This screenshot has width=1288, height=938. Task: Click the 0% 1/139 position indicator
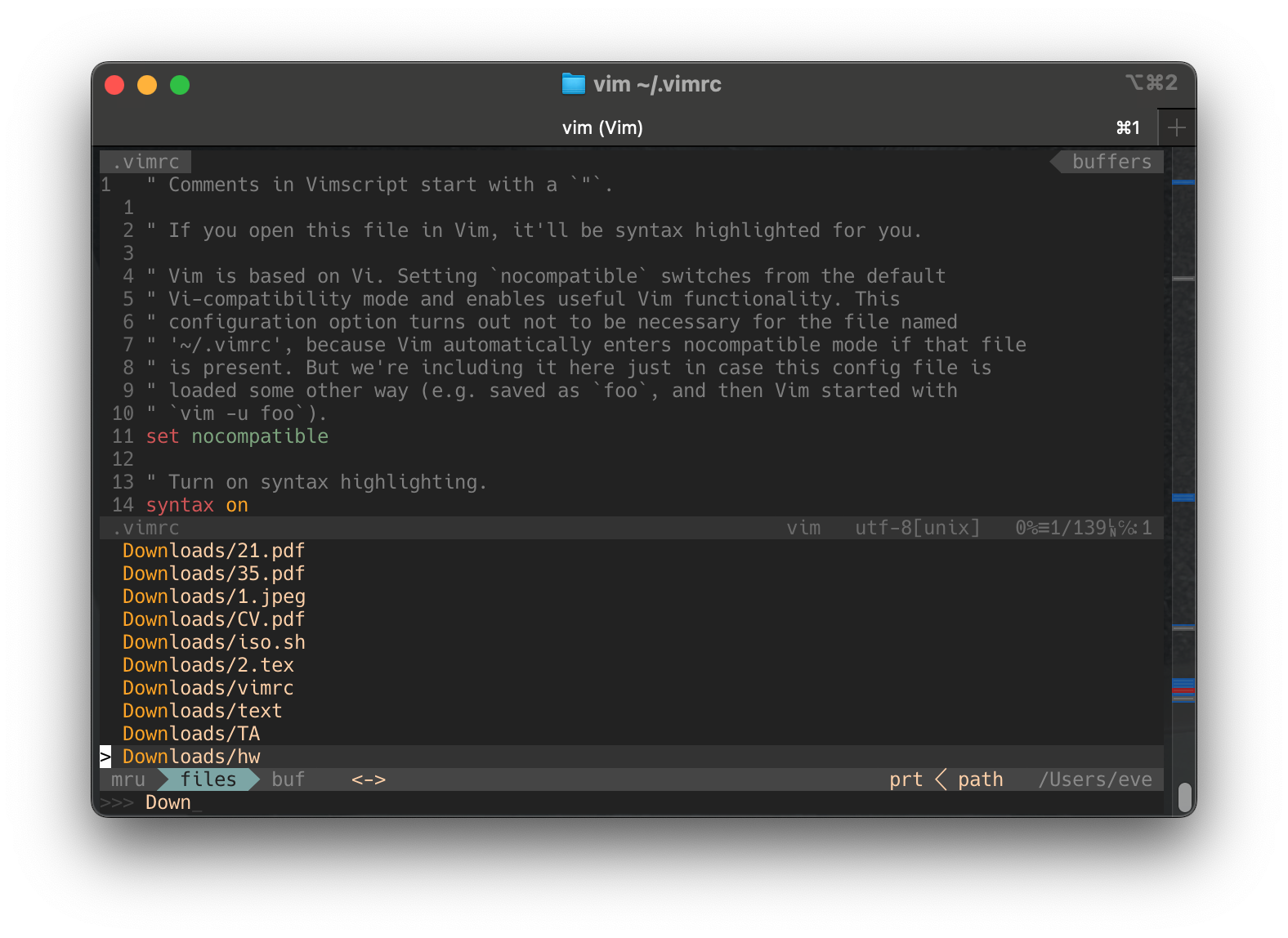pyautogui.click(x=1084, y=528)
